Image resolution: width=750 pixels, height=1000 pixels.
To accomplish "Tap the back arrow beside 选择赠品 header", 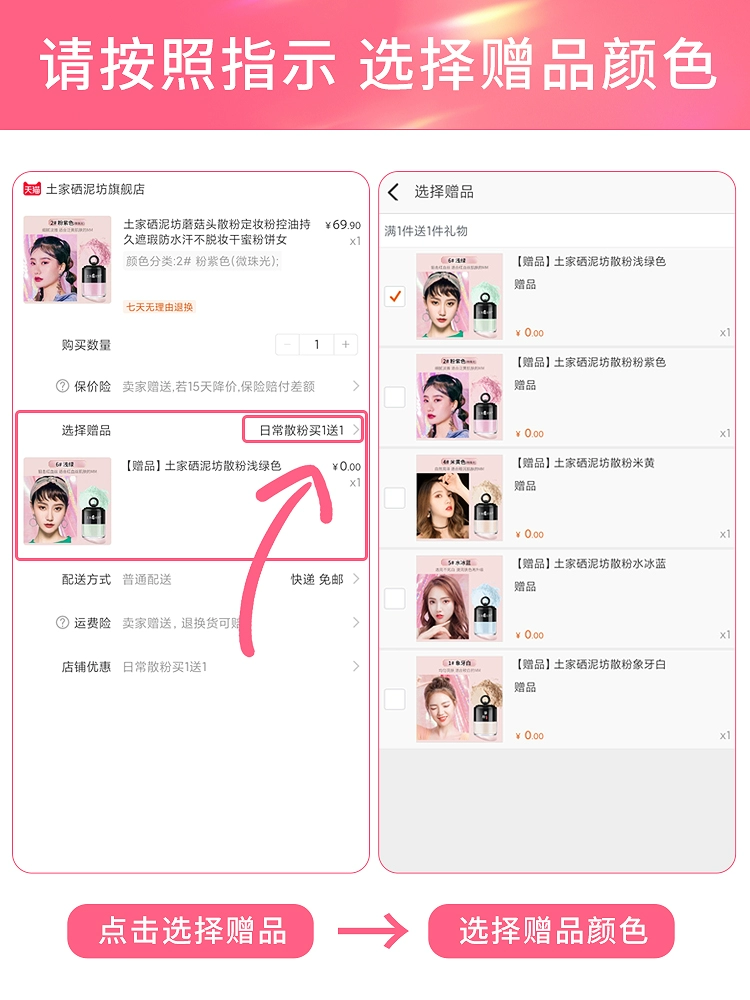I will (x=393, y=192).
